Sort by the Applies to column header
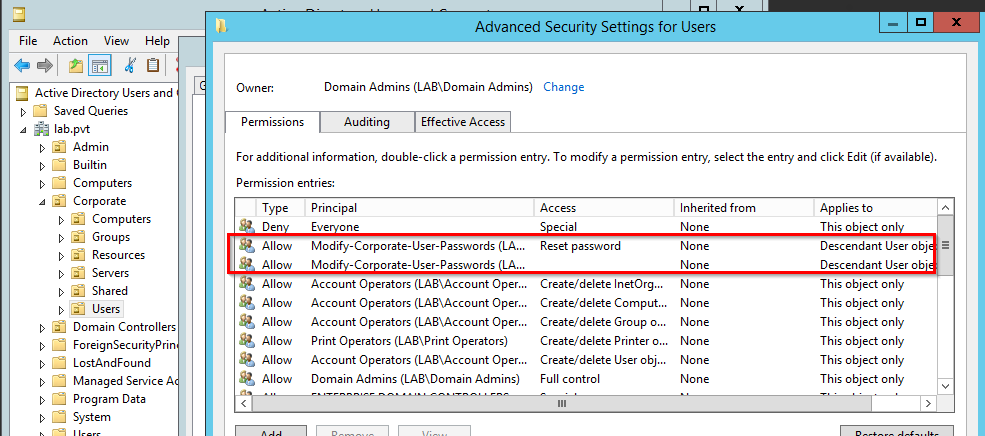The image size is (985, 436). [874, 208]
